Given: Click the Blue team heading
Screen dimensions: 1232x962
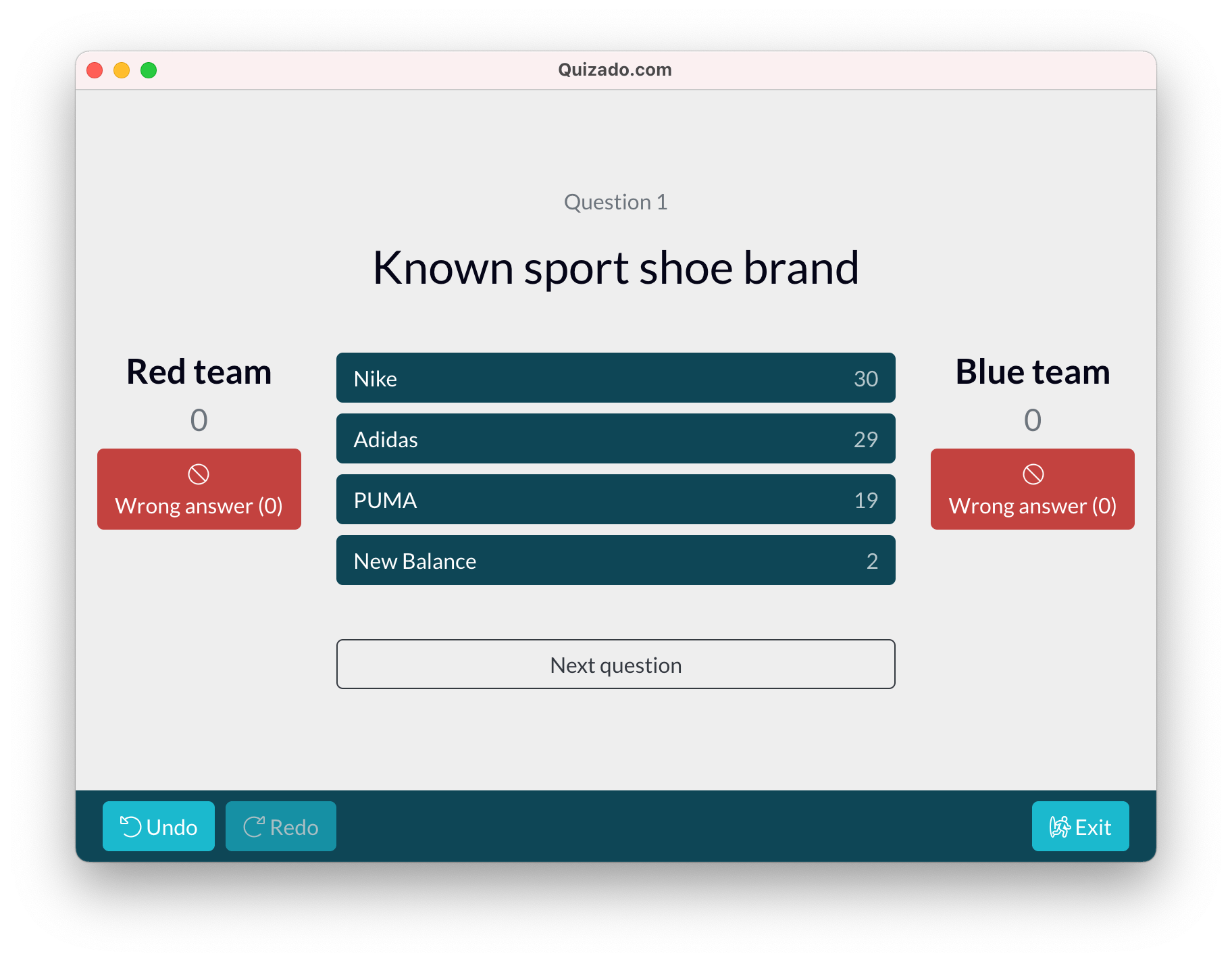Looking at the screenshot, I should [x=1033, y=372].
